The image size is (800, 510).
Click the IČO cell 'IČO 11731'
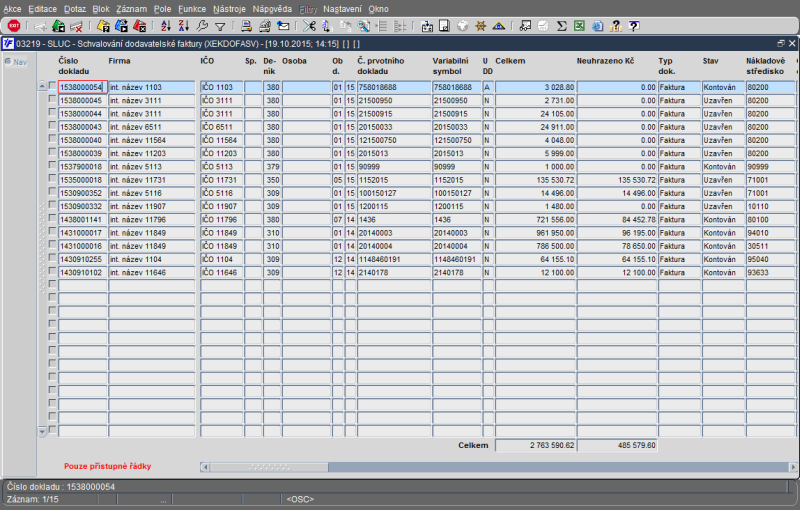221,180
